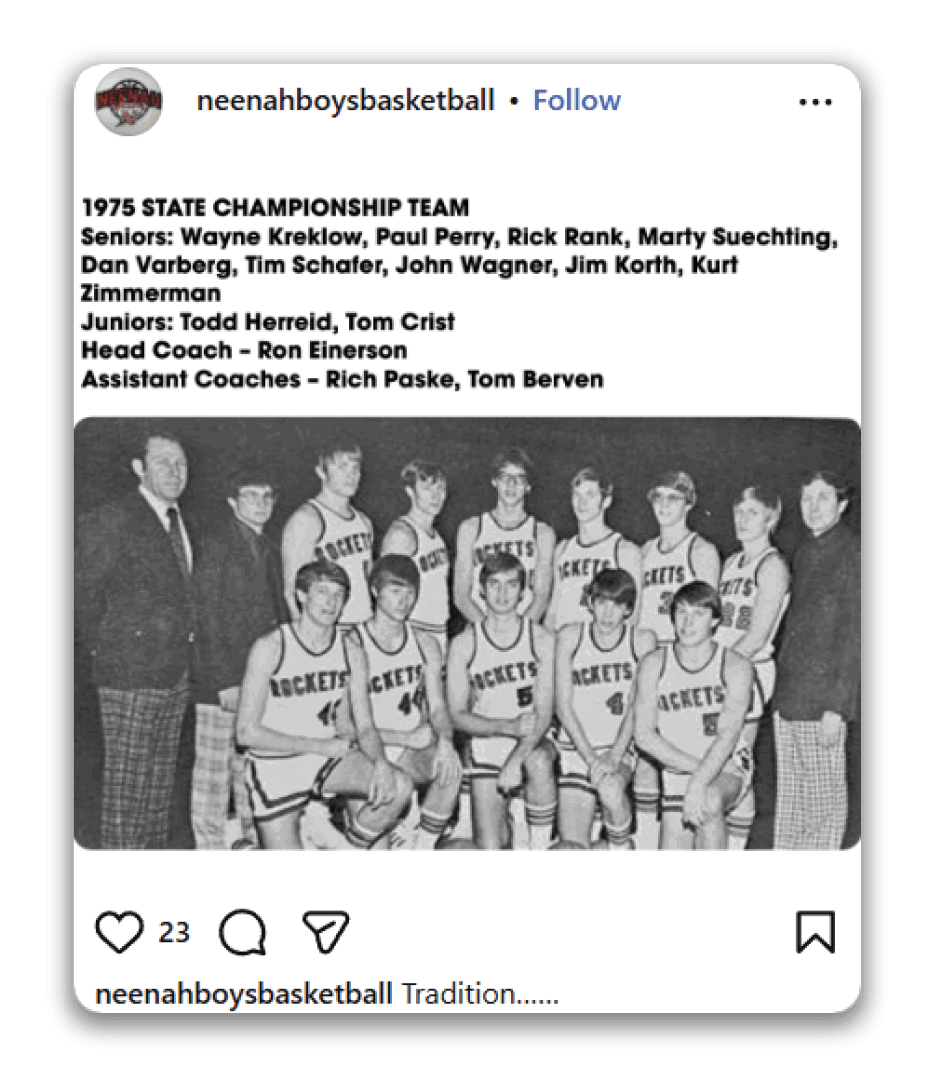Click the 'Juniors: Todd Herreid, Tom Crist' line
Screen dimensions: 935x1082
(x=268, y=322)
